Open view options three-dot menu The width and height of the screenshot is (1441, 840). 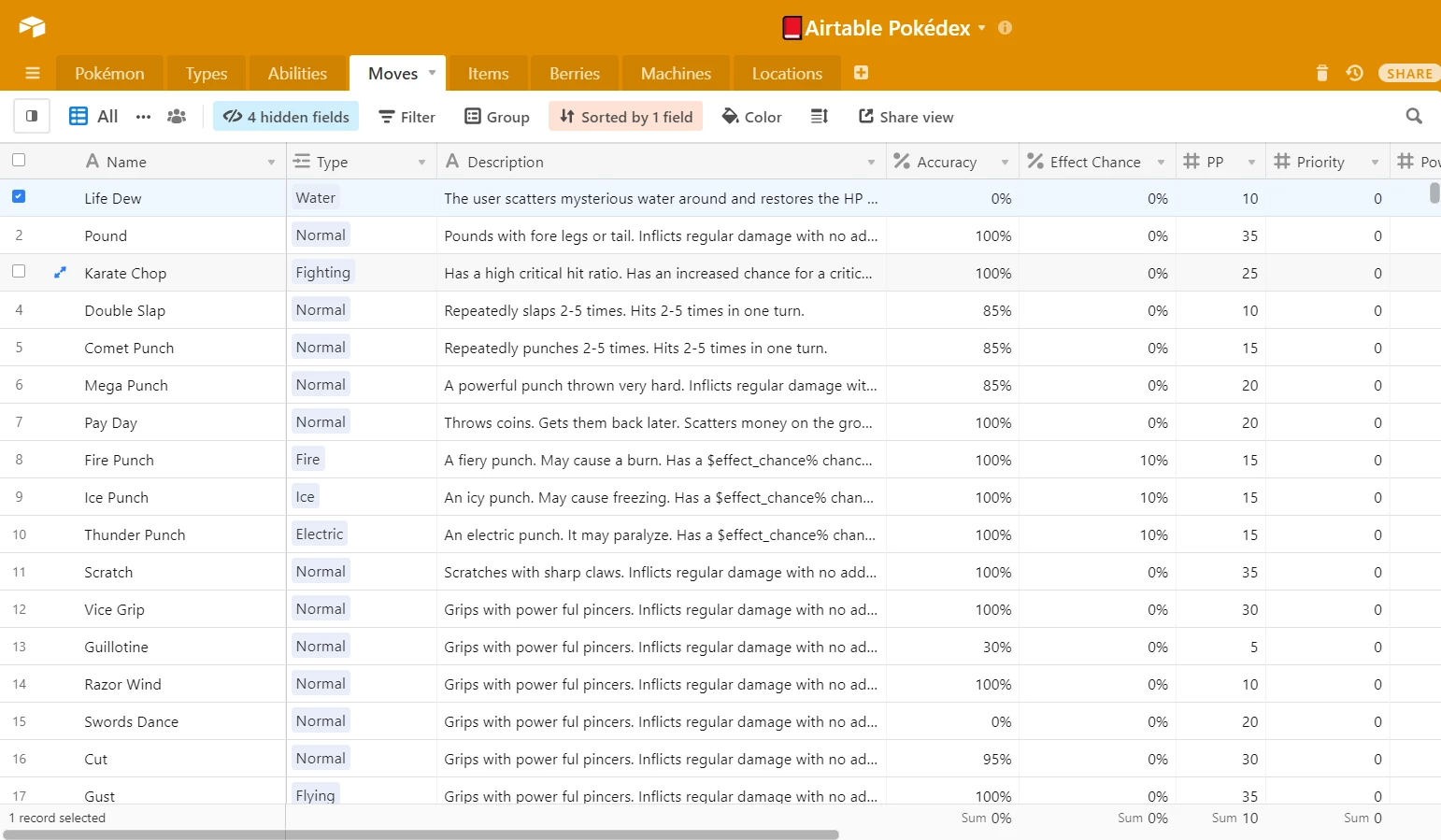pos(143,117)
